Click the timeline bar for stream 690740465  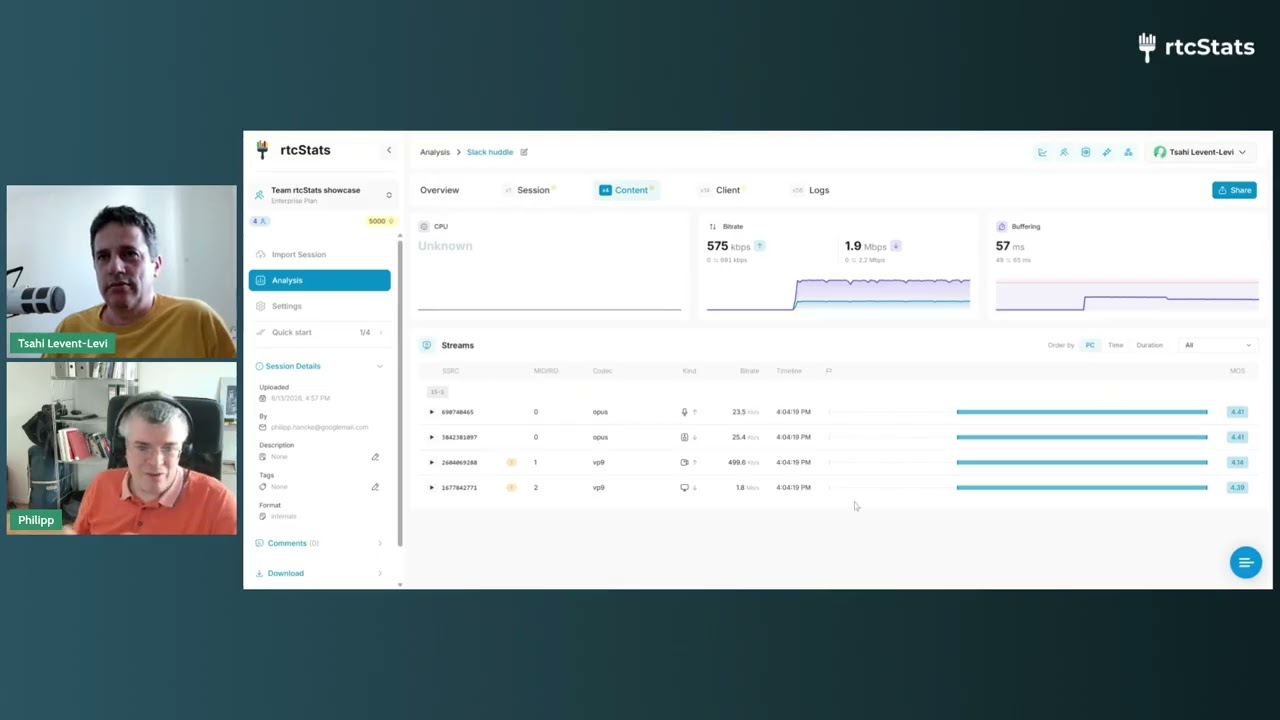point(1082,412)
